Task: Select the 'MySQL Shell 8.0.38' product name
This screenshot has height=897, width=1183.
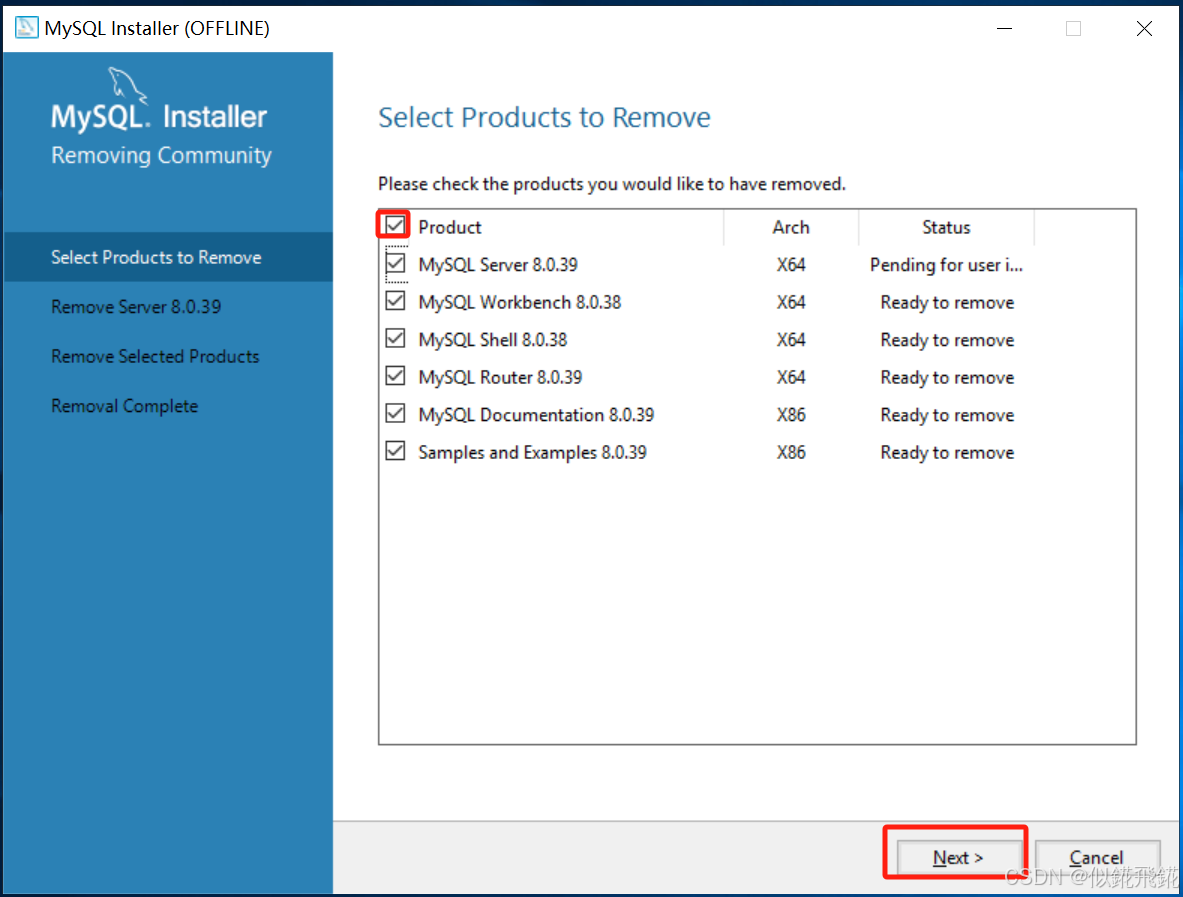Action: [x=493, y=340]
